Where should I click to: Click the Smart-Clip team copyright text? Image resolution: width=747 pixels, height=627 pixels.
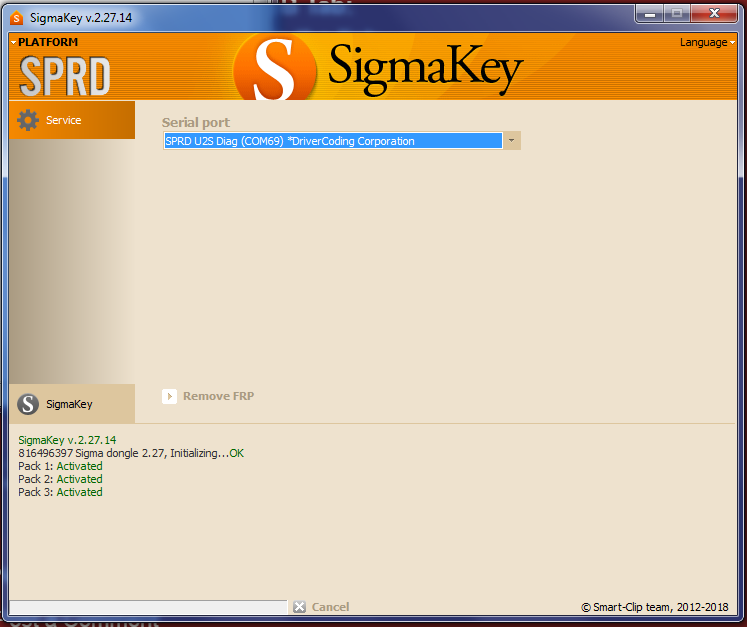pos(655,607)
